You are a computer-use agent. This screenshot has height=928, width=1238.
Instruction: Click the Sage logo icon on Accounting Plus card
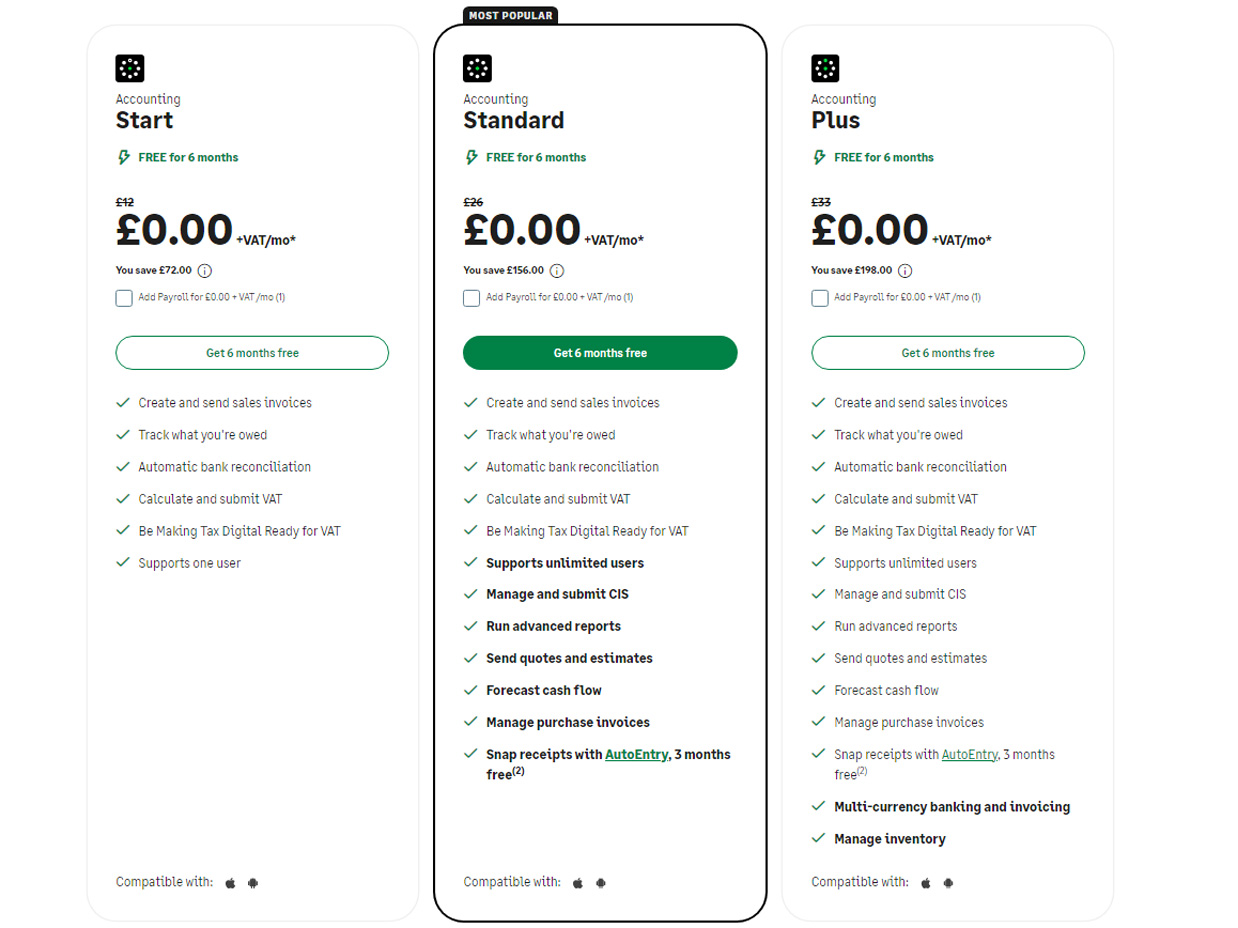coord(825,68)
